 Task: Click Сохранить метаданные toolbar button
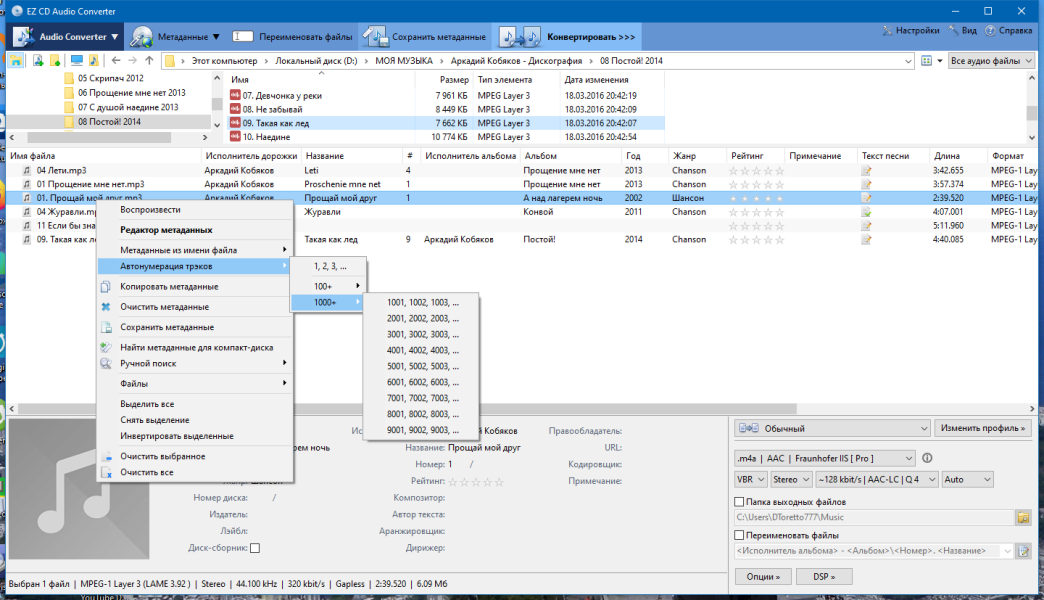[x=425, y=37]
